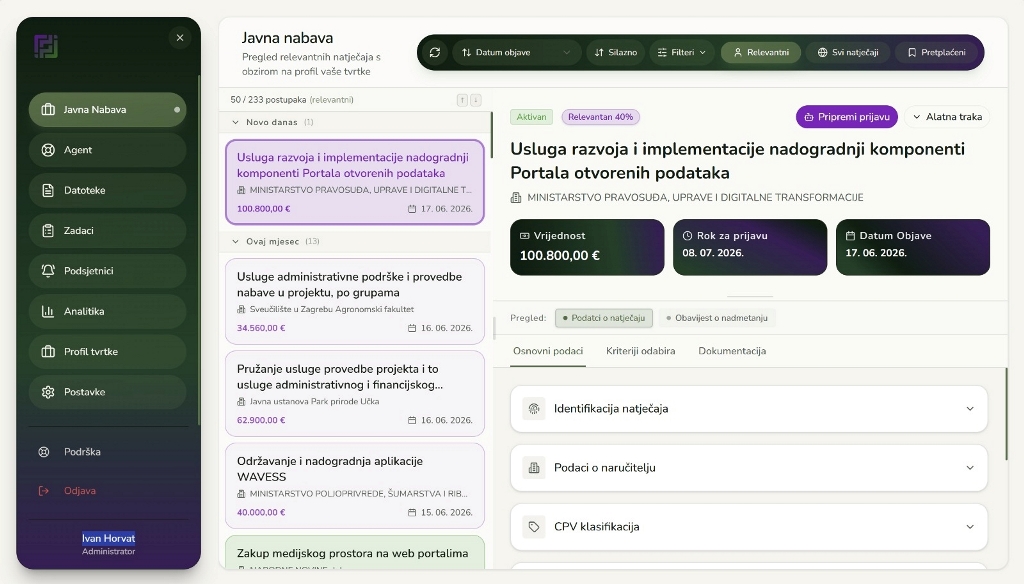The height and width of the screenshot is (584, 1024).
Task: Collapse the Ovaj mjesec group
Action: 235,242
